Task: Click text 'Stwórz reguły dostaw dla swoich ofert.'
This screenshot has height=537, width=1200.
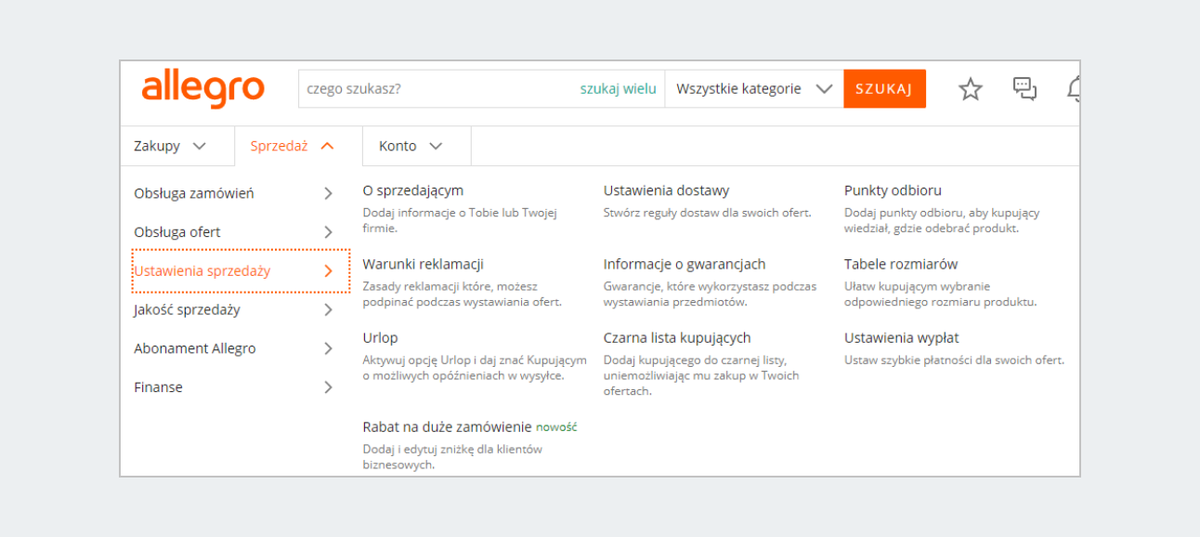Action: pos(708,212)
